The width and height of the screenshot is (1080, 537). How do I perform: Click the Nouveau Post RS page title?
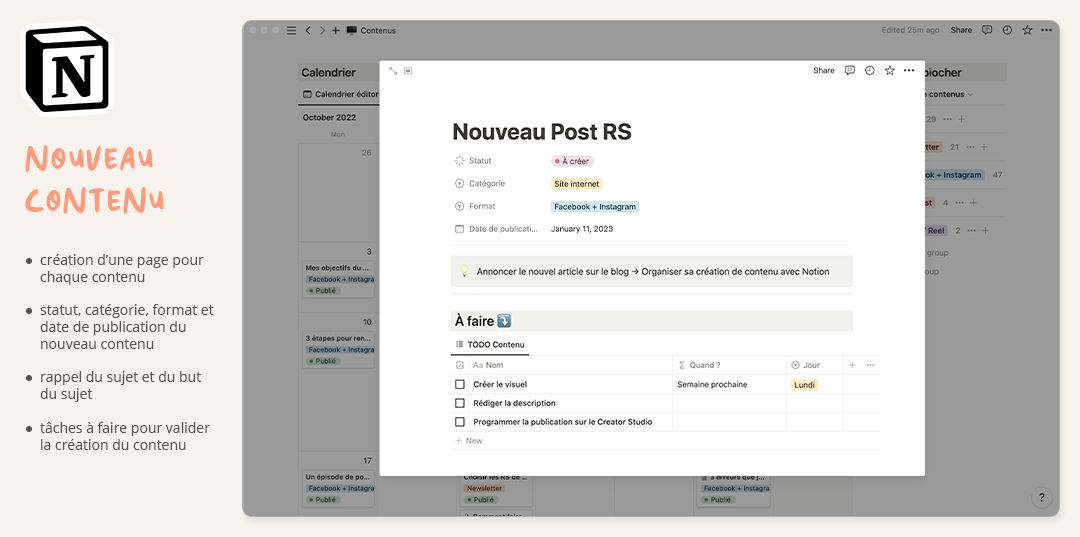tap(541, 131)
